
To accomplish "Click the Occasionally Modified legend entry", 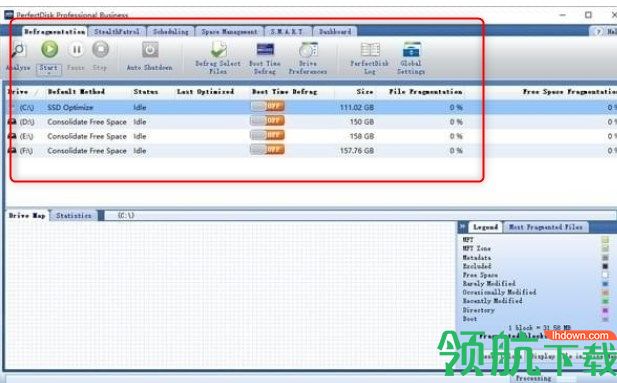I will click(499, 292).
